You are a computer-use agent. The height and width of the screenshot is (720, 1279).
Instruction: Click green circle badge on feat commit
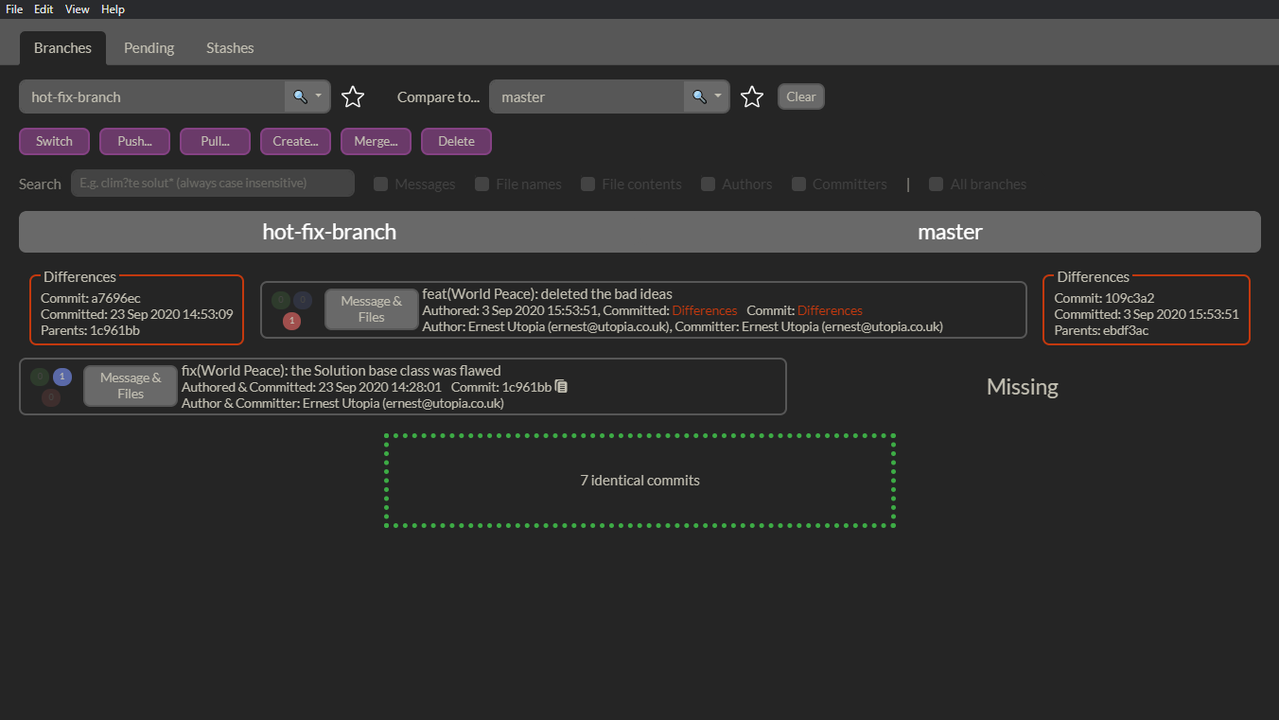281,300
